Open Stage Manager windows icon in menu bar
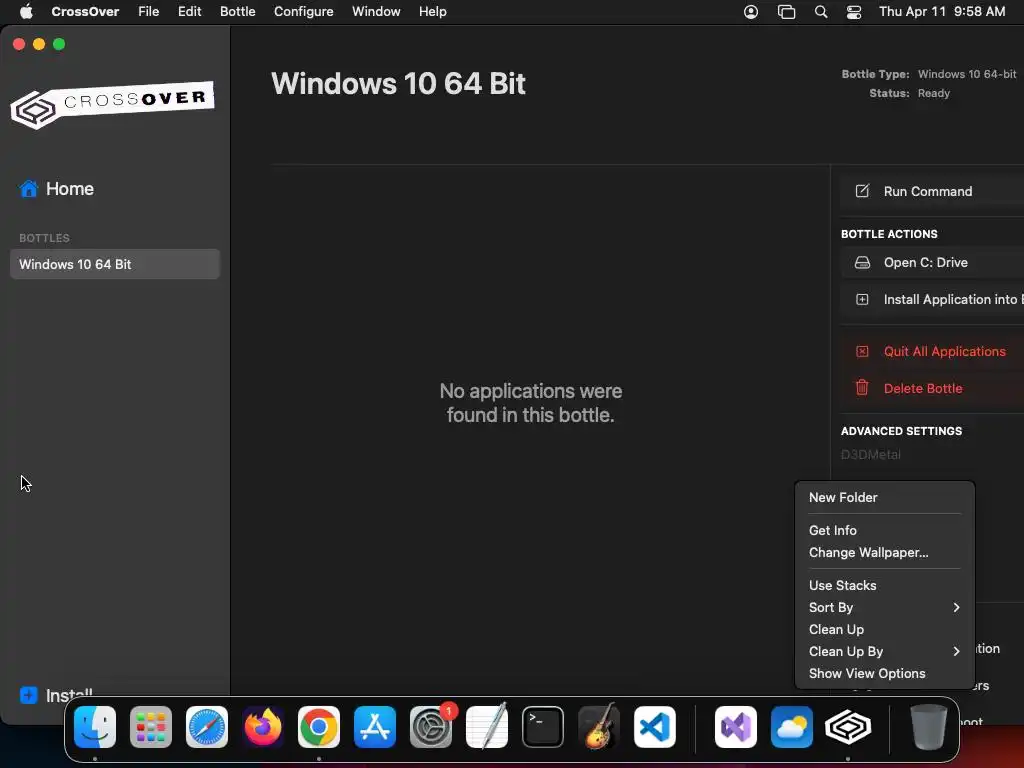The image size is (1024, 768). pyautogui.click(x=786, y=12)
